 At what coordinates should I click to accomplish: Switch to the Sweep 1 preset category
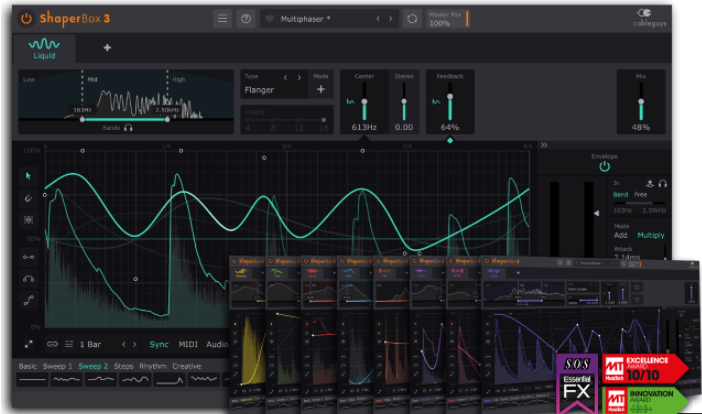[58, 366]
